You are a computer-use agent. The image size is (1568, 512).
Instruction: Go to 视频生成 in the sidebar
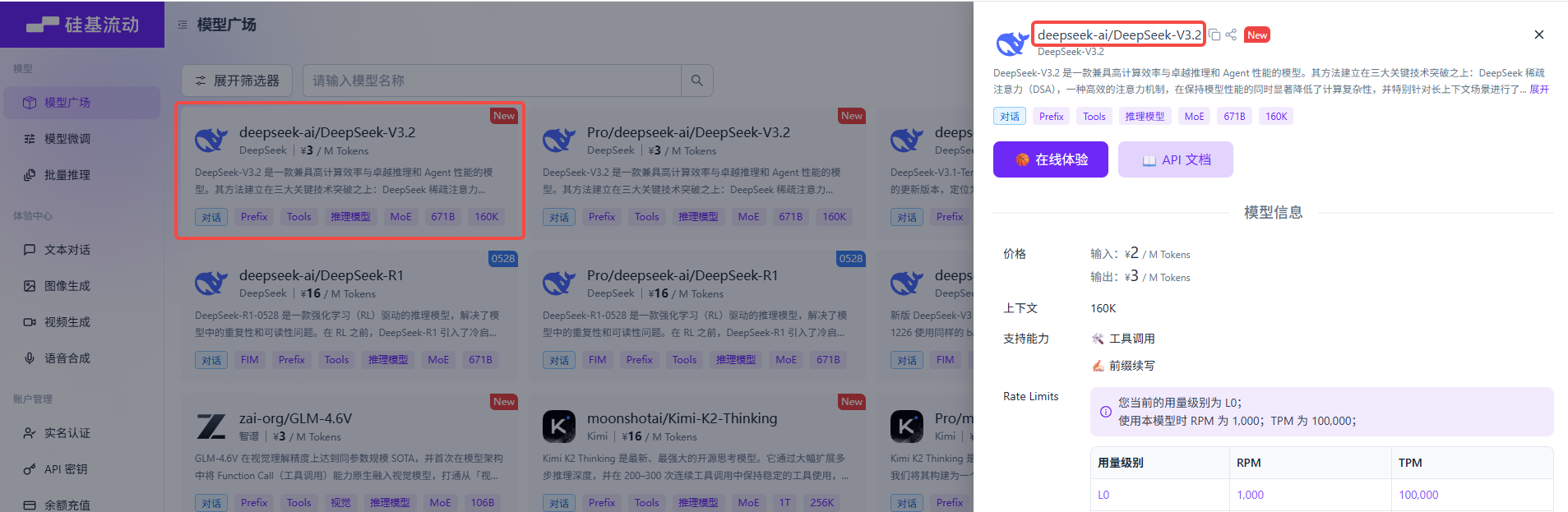81,322
